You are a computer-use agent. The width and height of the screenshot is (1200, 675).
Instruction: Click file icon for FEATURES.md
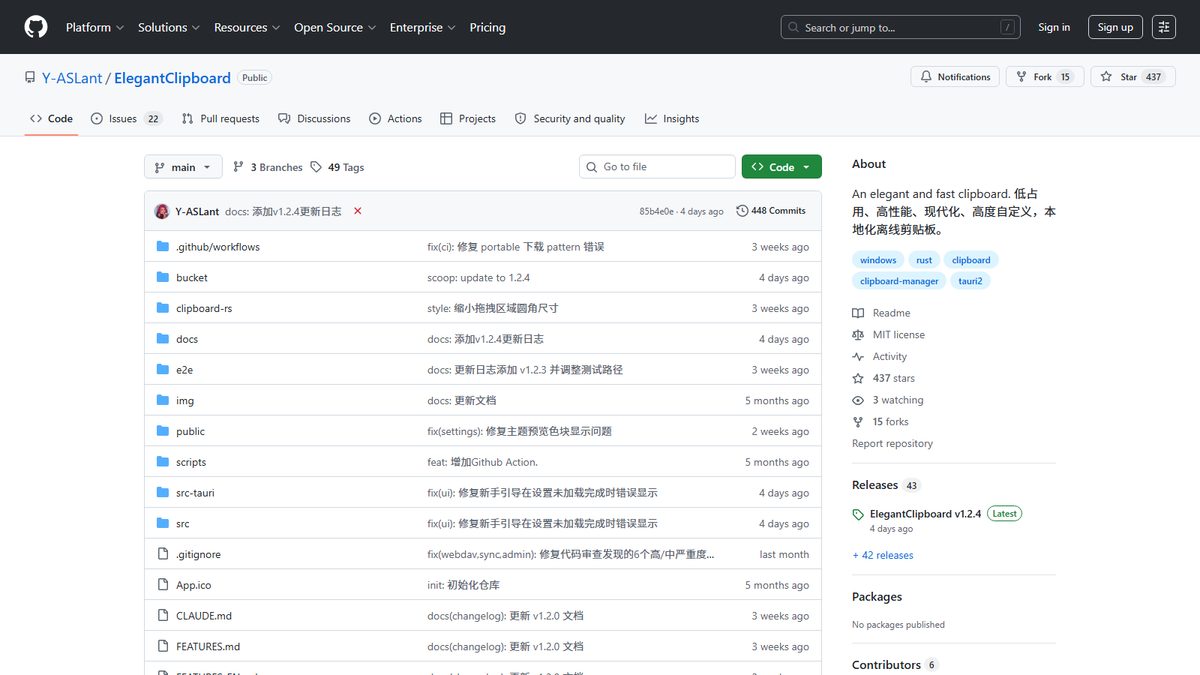[x=163, y=646]
